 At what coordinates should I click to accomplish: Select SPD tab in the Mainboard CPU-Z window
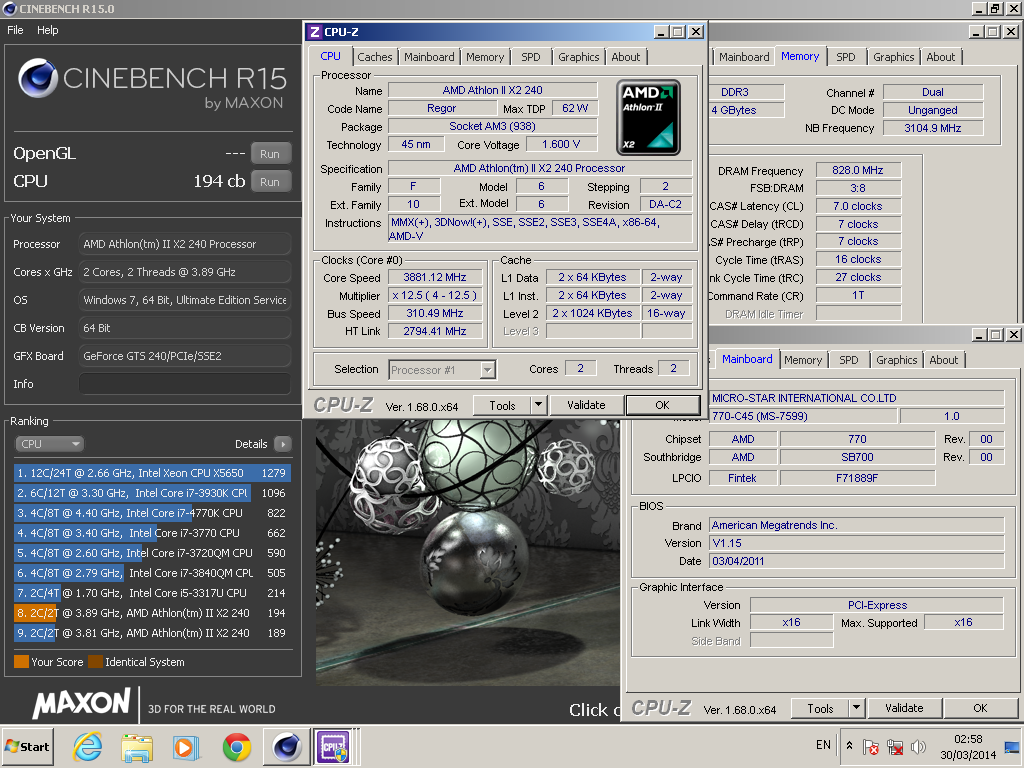[848, 360]
